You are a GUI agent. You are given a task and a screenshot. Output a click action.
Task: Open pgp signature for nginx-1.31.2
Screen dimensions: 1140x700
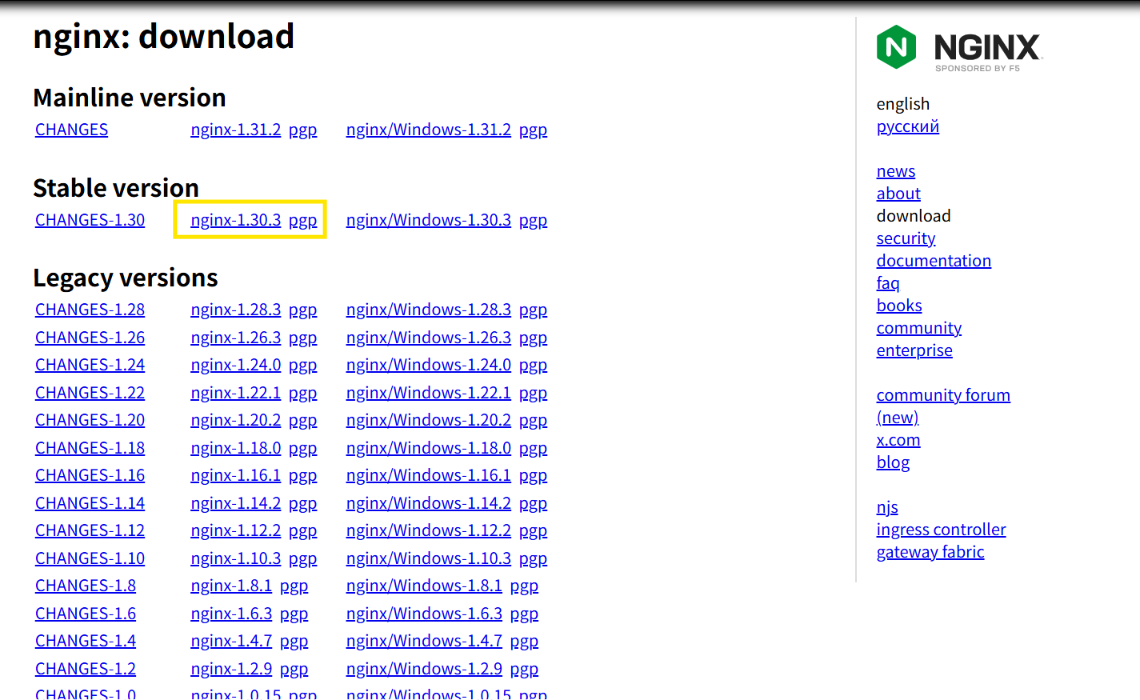(302, 130)
